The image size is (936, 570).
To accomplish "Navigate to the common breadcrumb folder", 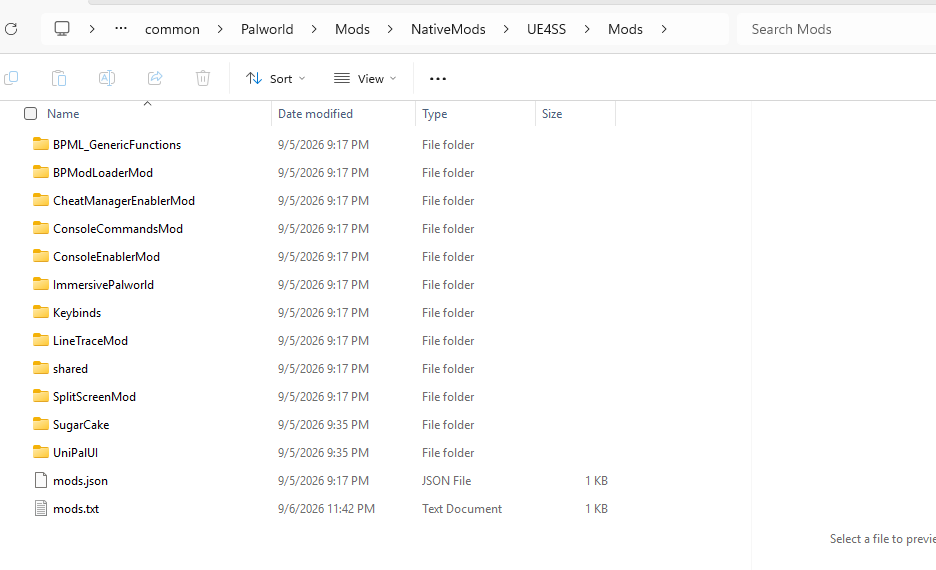I will point(173,29).
